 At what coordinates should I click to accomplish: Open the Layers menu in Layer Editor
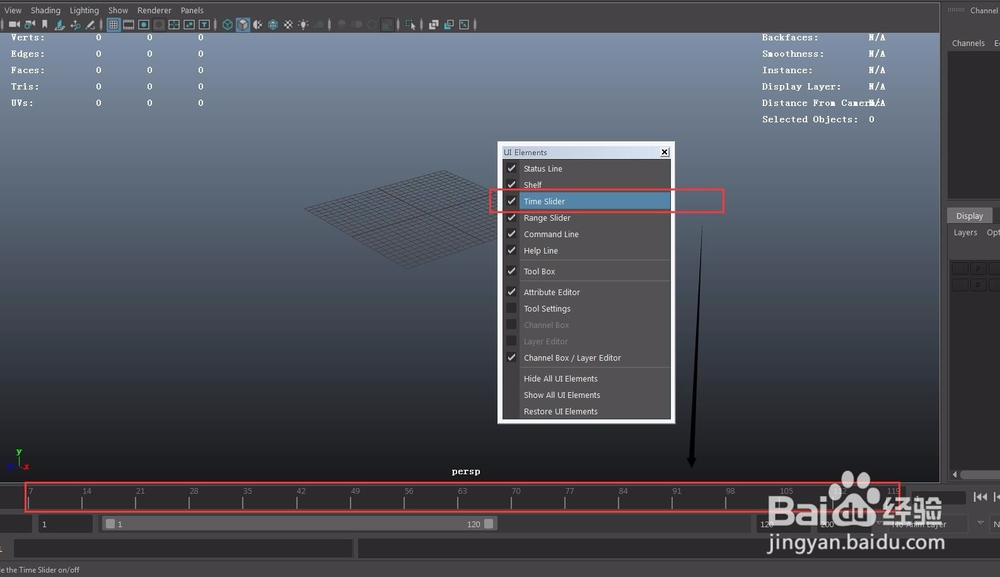pos(965,233)
